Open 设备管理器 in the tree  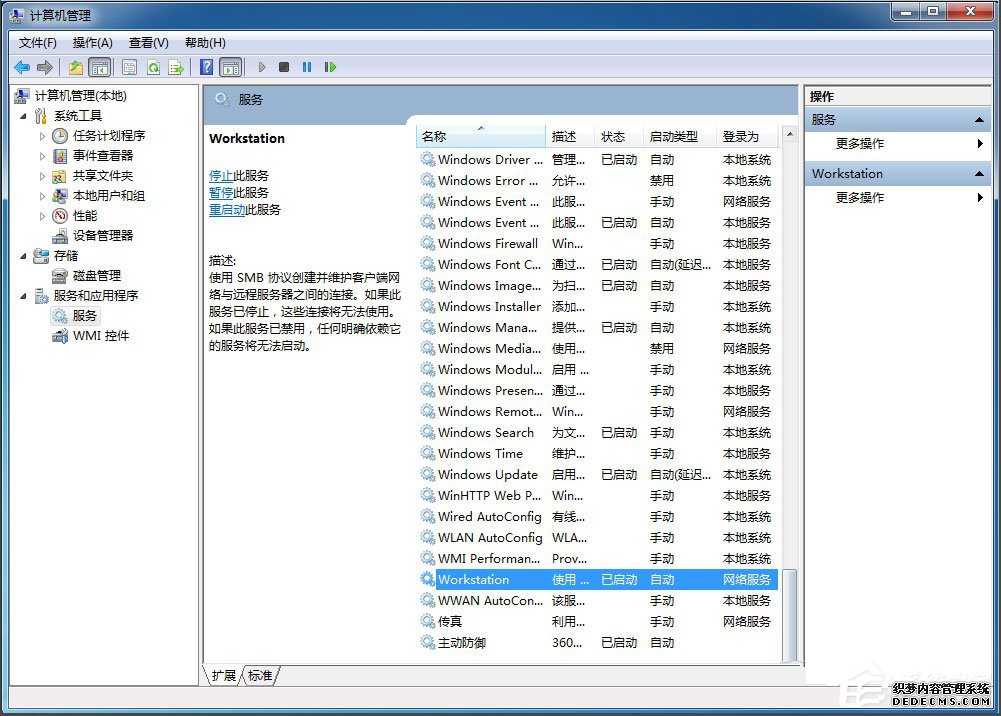point(103,235)
